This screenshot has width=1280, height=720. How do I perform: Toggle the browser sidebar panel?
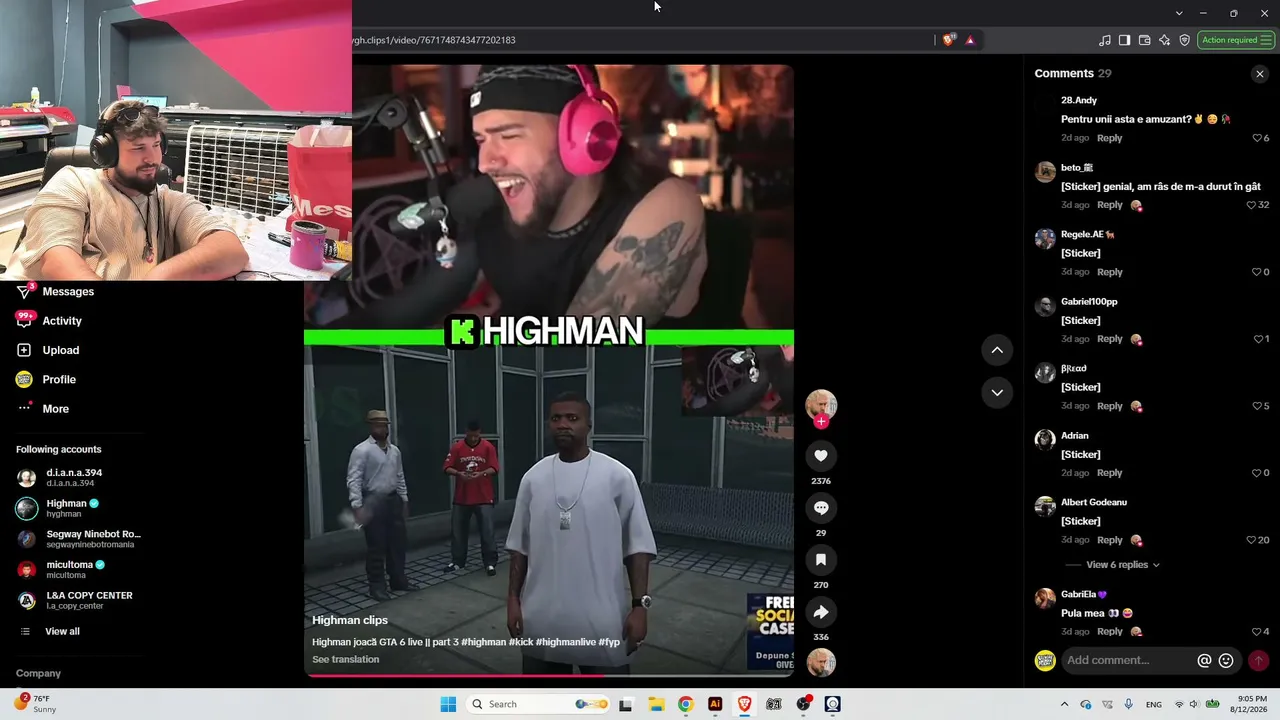click(x=1125, y=40)
